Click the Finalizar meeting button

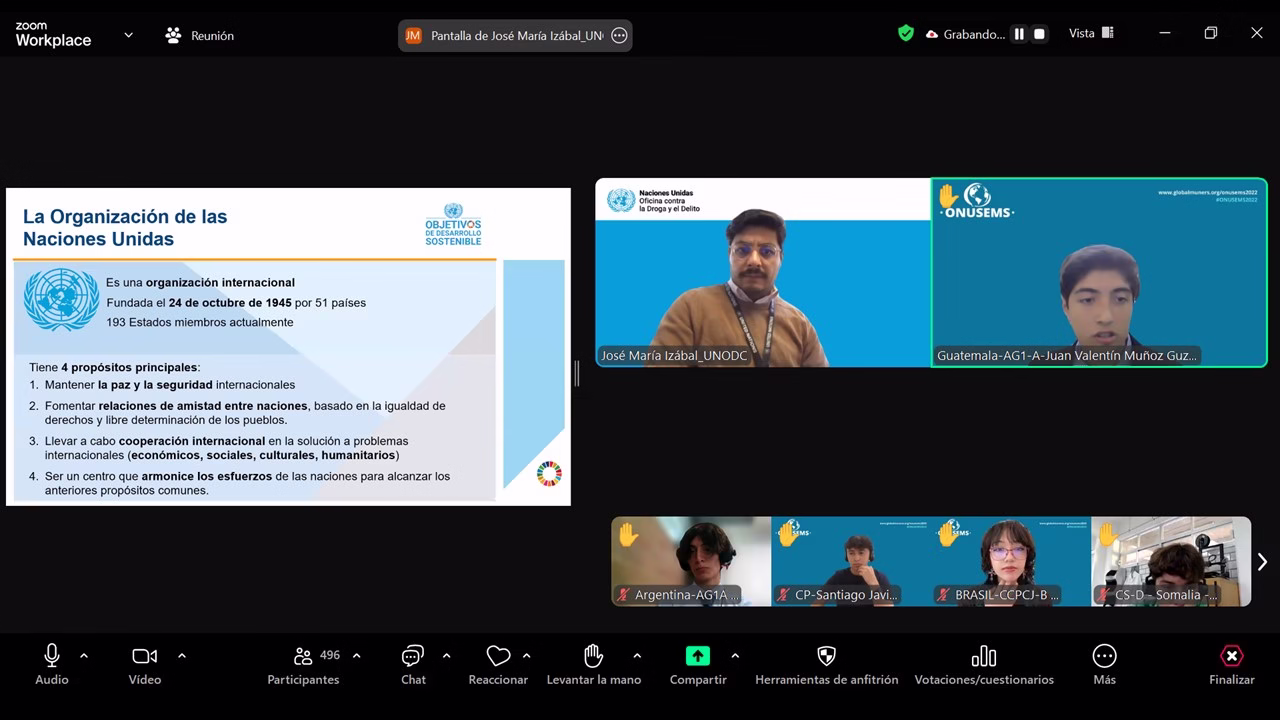tap(1231, 664)
